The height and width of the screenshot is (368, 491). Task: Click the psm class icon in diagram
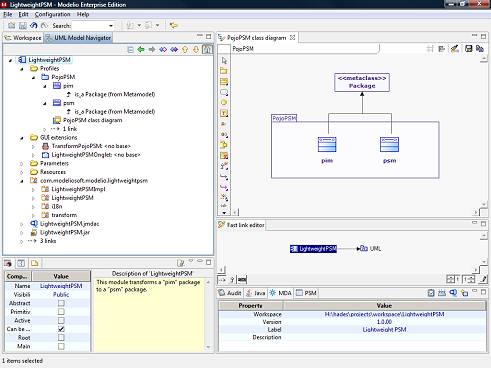[389, 144]
